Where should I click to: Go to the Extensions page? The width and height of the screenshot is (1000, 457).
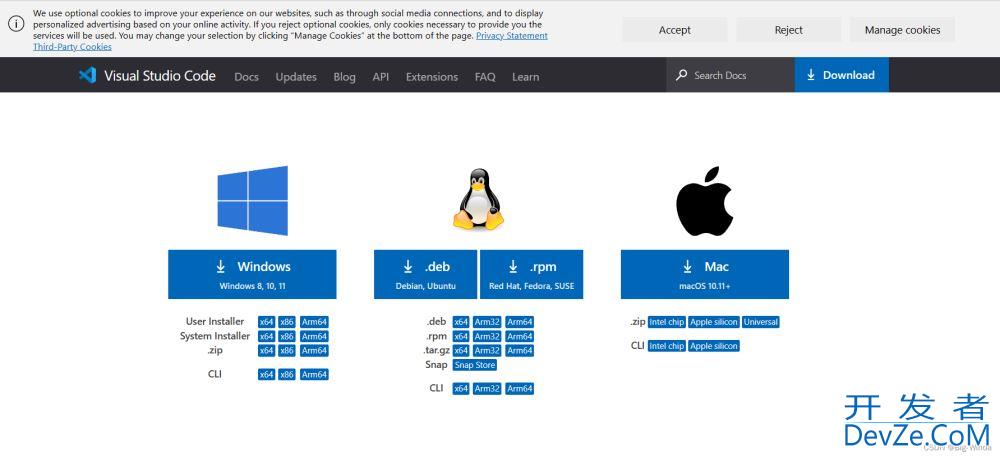[431, 77]
